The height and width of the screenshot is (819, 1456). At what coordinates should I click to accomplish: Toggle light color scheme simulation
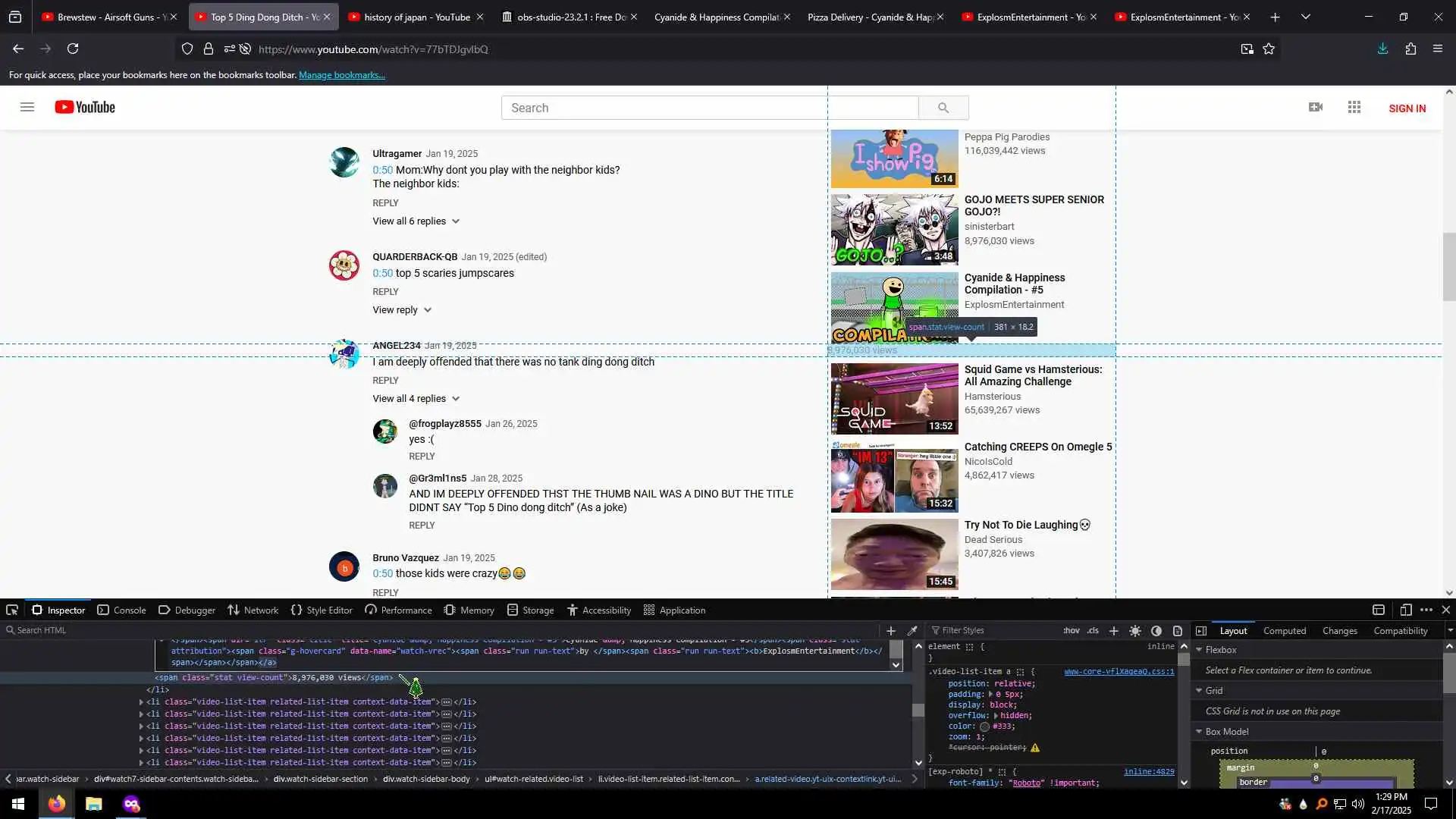click(1135, 631)
